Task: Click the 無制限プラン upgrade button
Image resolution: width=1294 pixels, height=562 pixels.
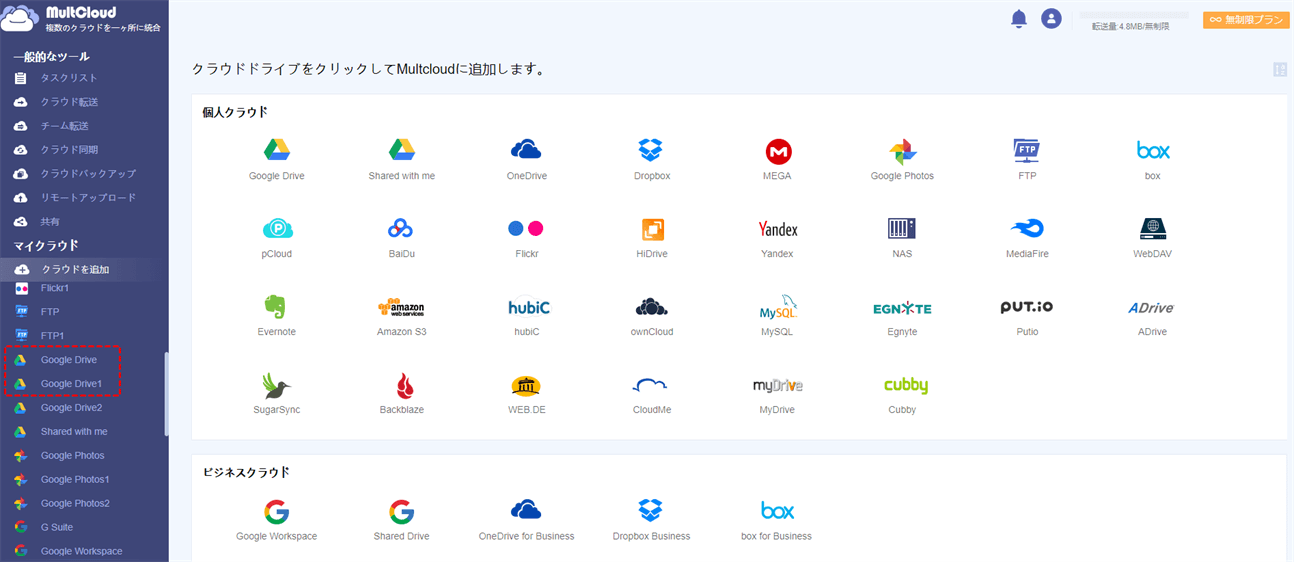Action: point(1246,19)
